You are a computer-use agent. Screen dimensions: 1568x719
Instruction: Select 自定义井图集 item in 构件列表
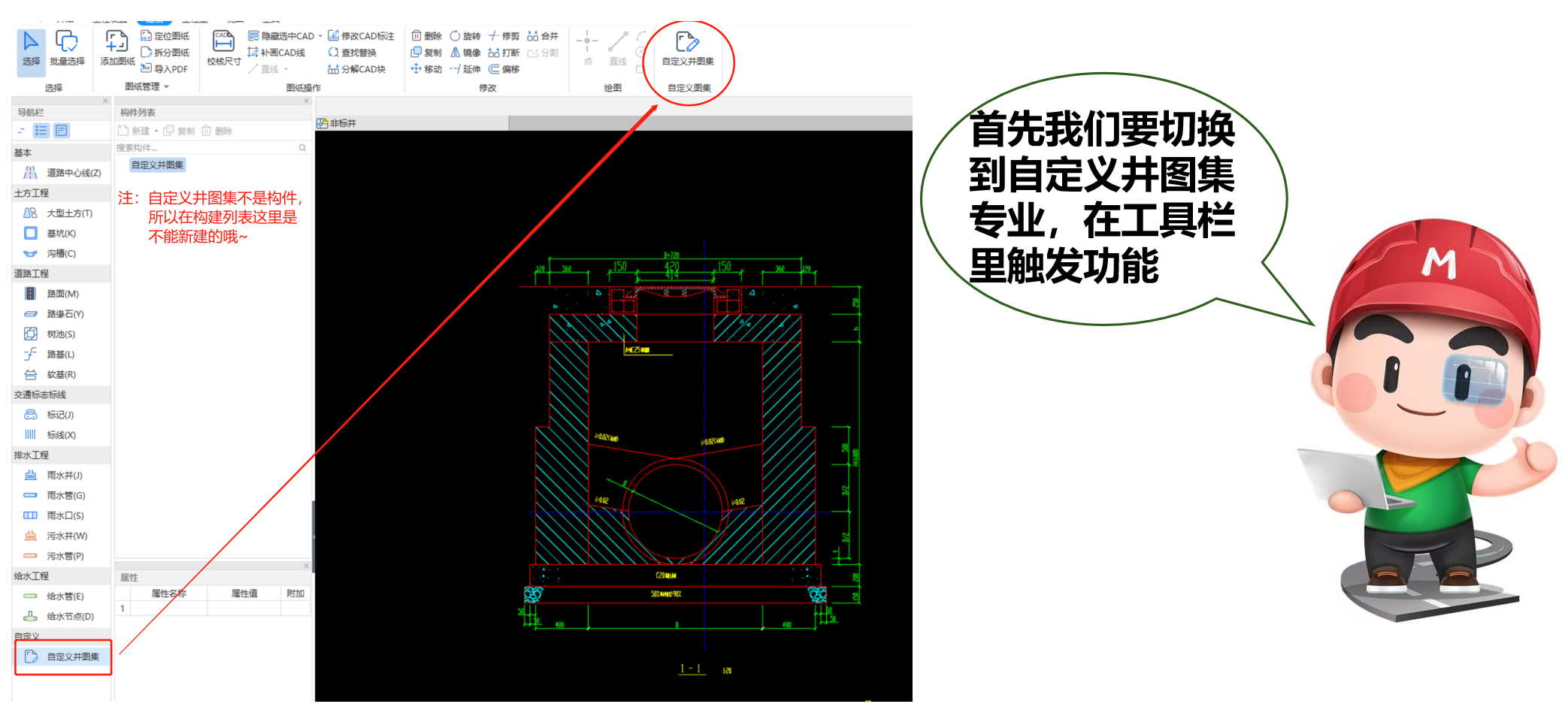pyautogui.click(x=158, y=165)
